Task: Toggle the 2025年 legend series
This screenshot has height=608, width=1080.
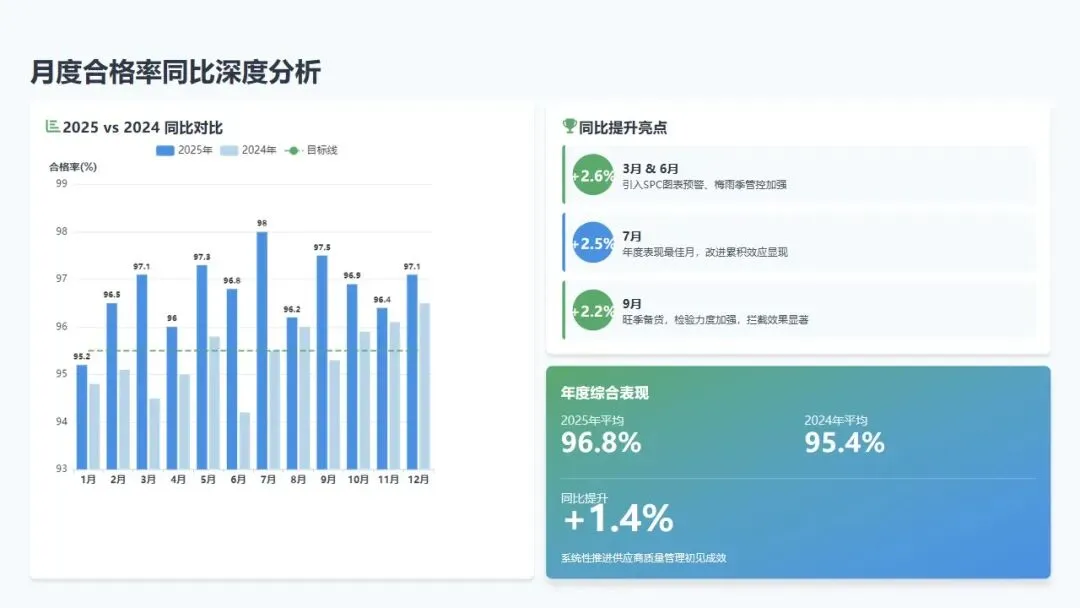Action: click(185, 150)
